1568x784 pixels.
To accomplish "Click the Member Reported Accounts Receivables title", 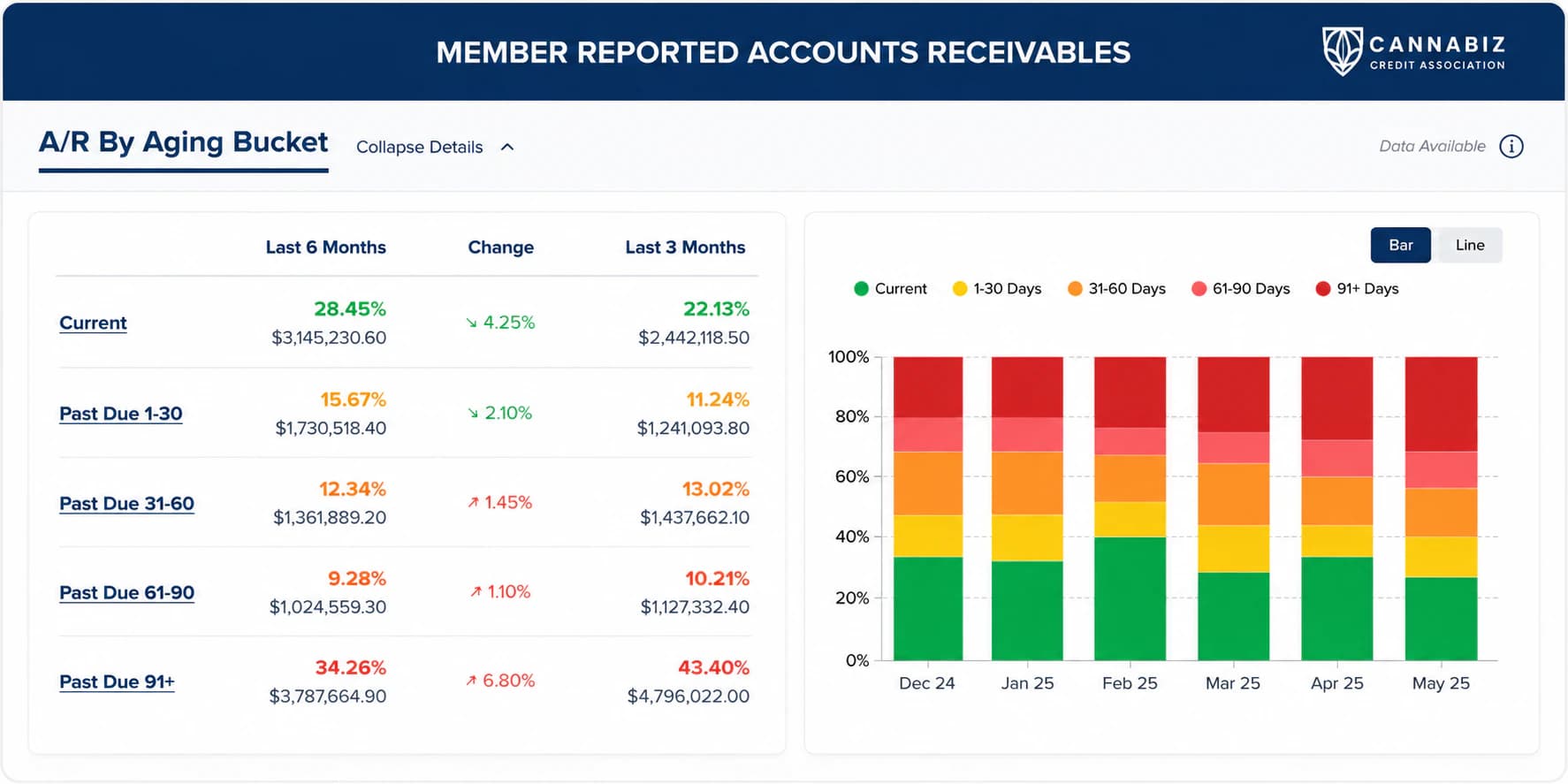I will point(783,52).
